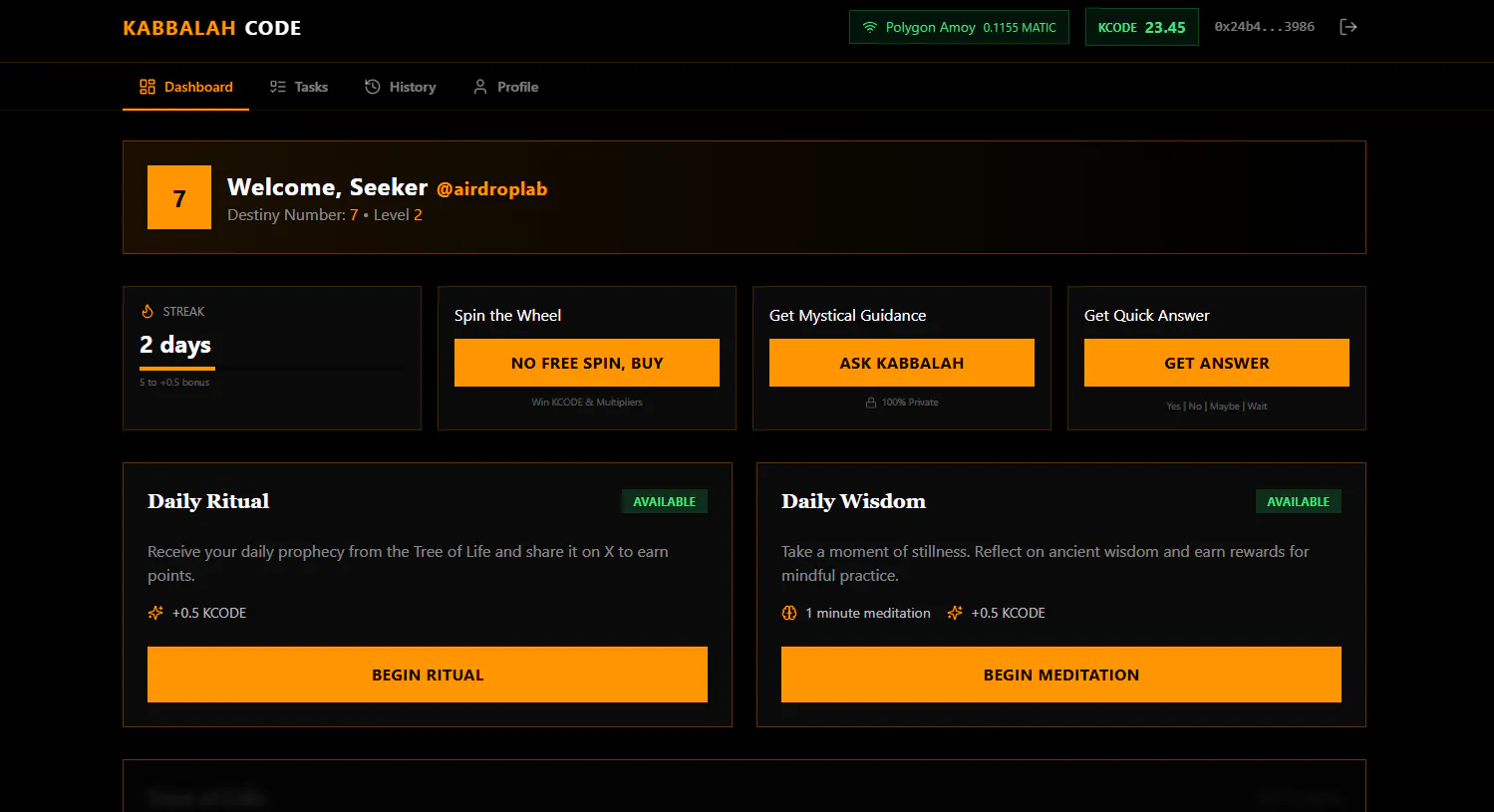The image size is (1494, 812).
Task: Click the orange destiny number 7 badge
Action: (179, 197)
